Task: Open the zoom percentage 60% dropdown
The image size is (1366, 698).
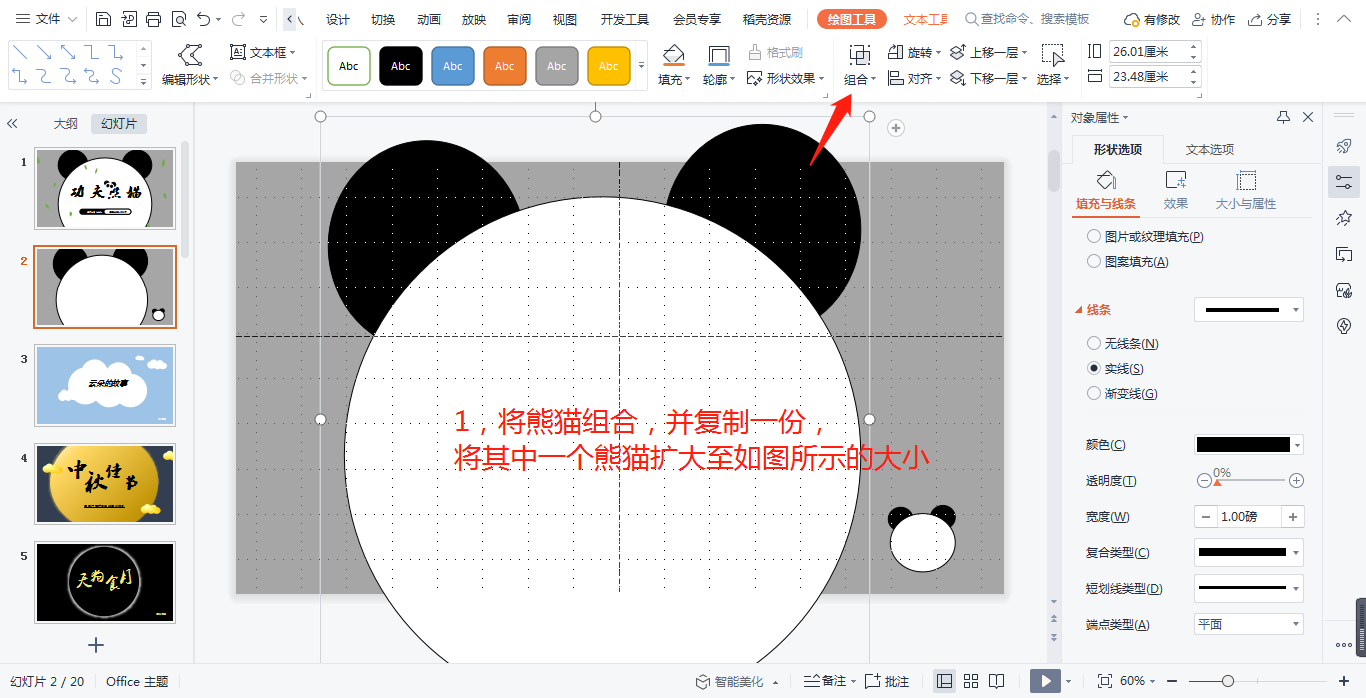Action: point(1138,681)
